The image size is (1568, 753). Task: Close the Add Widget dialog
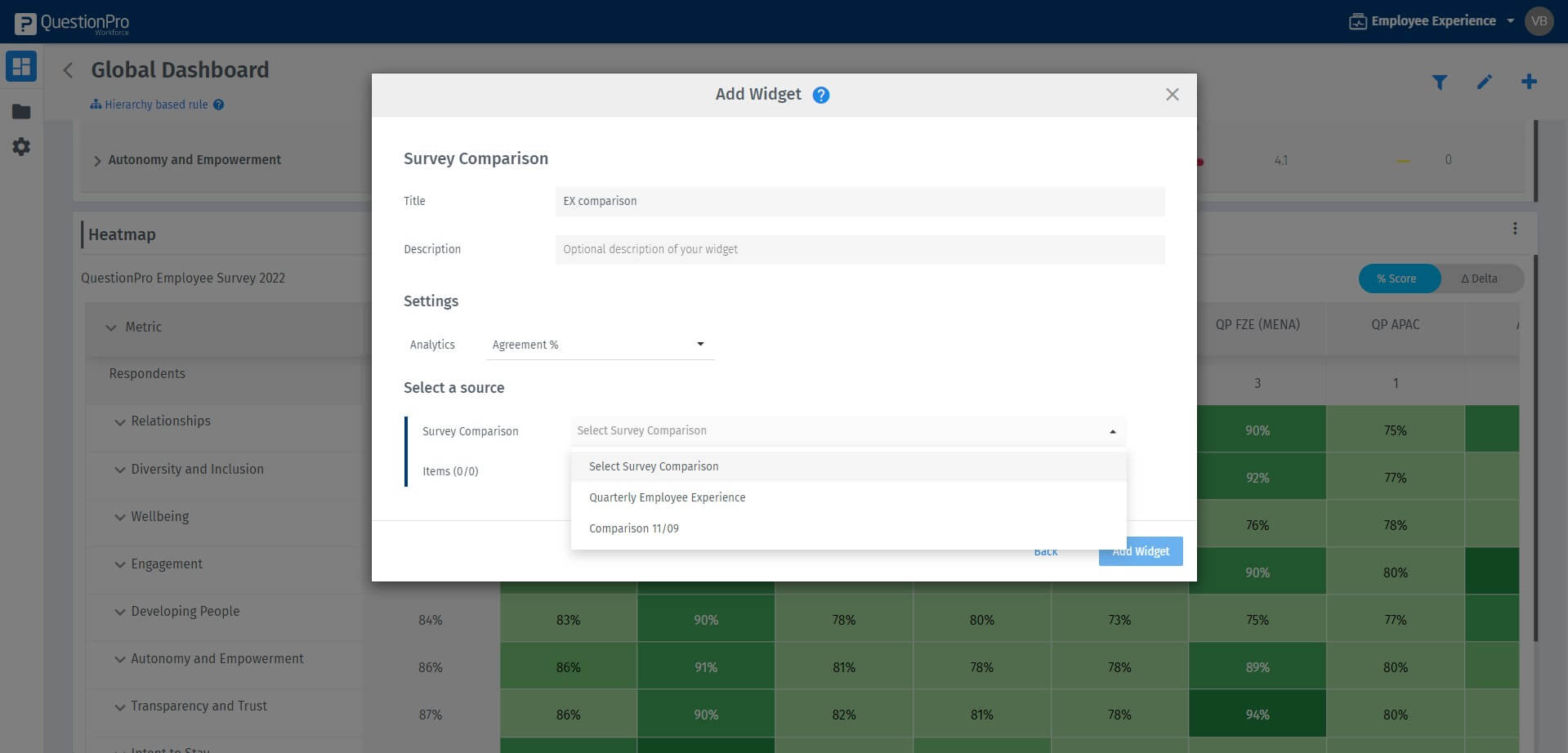[x=1173, y=95]
